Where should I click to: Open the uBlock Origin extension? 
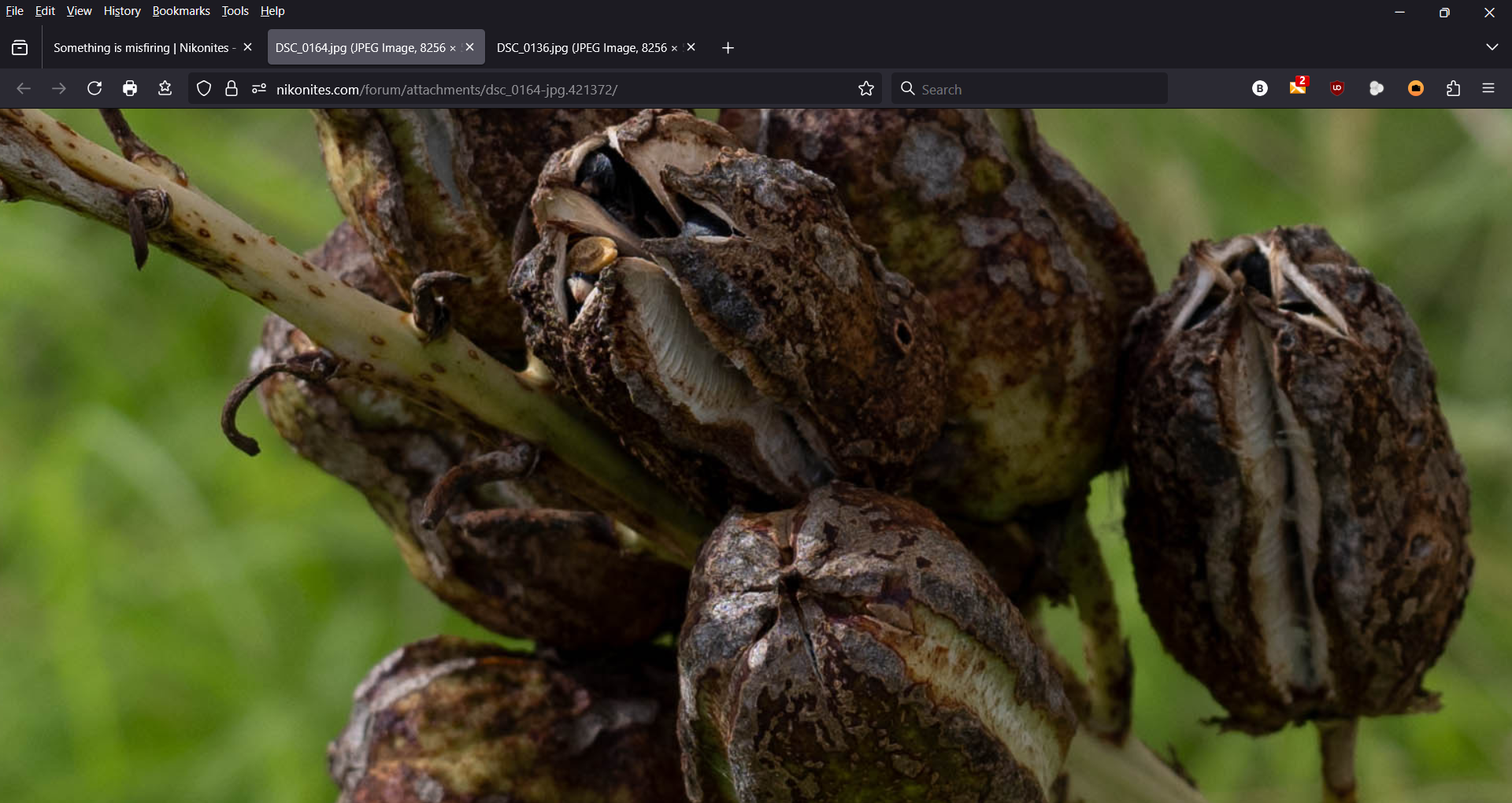click(x=1337, y=89)
